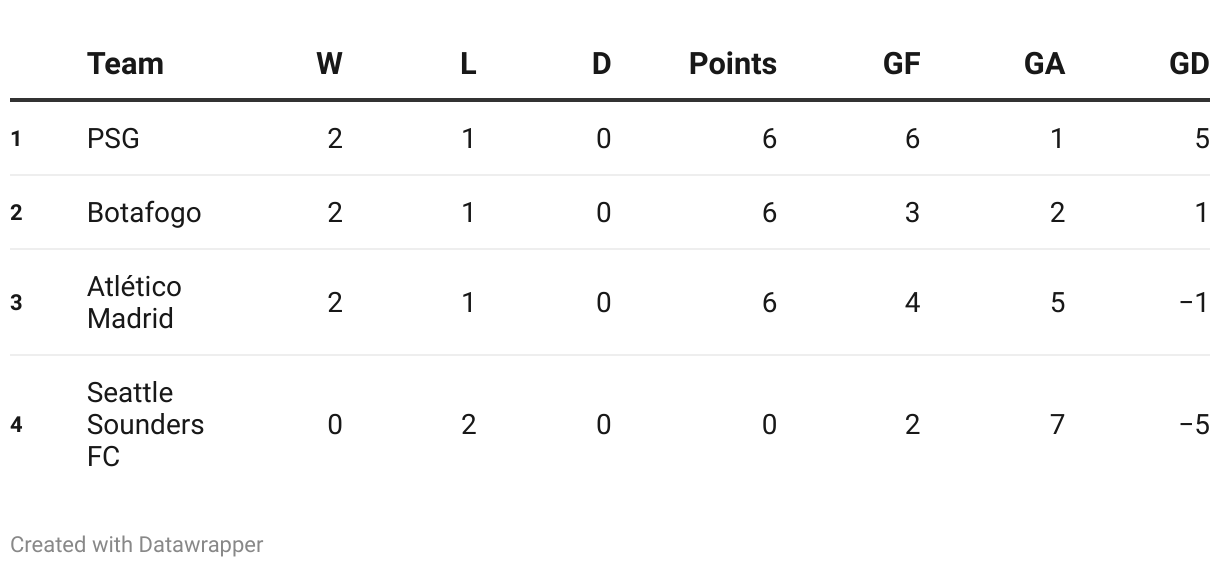Select the Botafogo team name
Viewport: 1220px width, 568px height.
pos(144,213)
